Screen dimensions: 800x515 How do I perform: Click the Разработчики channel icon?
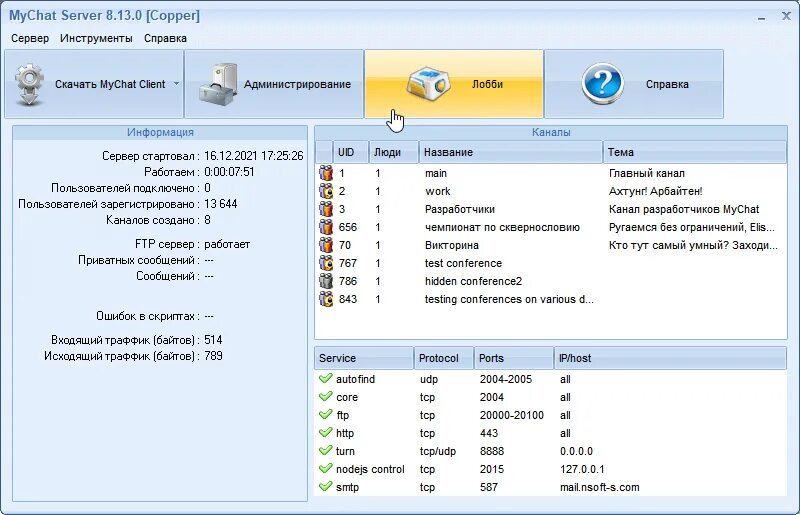[x=326, y=209]
